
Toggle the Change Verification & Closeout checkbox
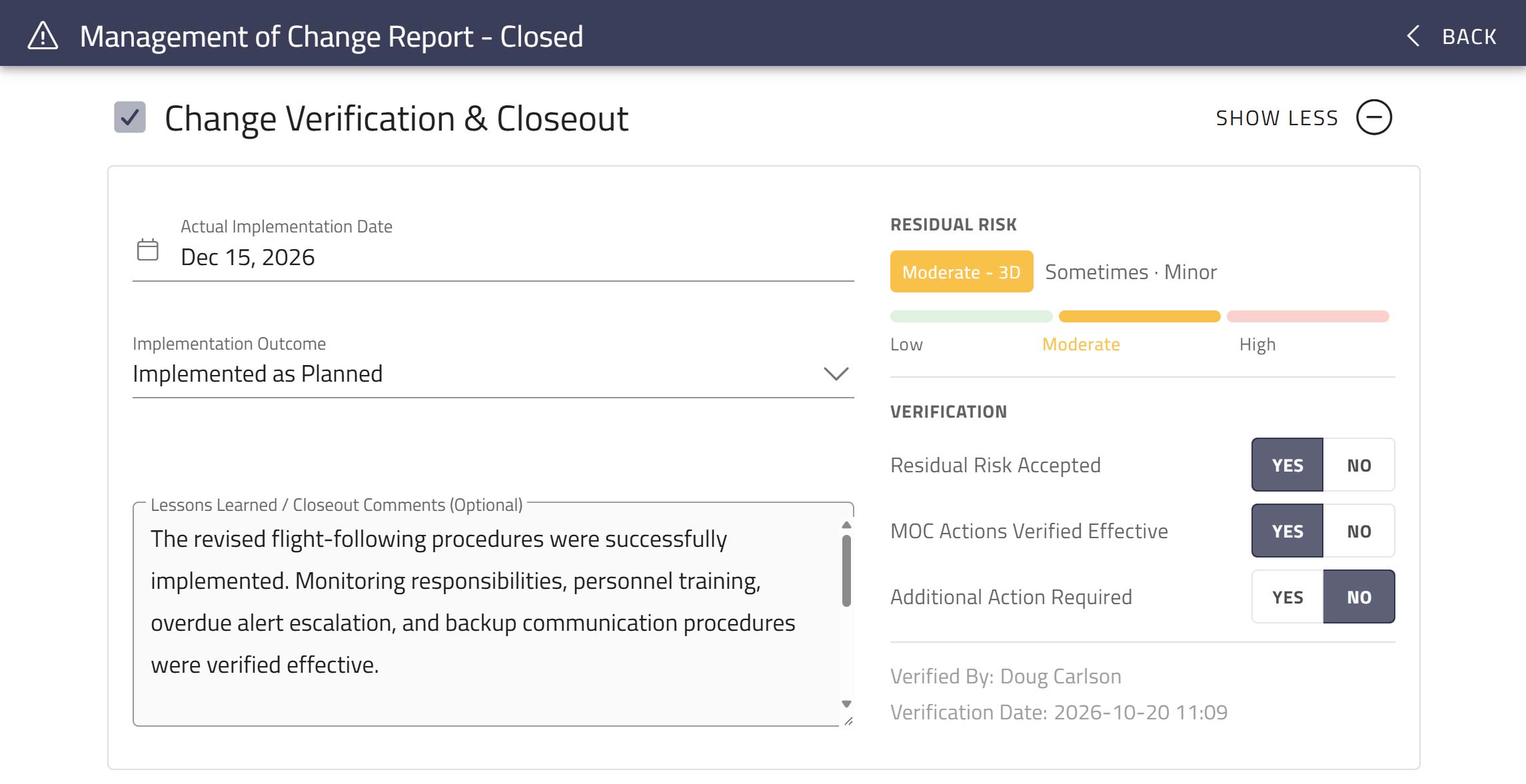[130, 117]
